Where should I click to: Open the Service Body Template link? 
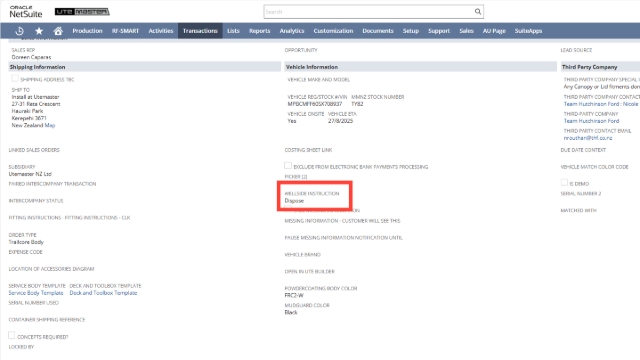coord(36,293)
